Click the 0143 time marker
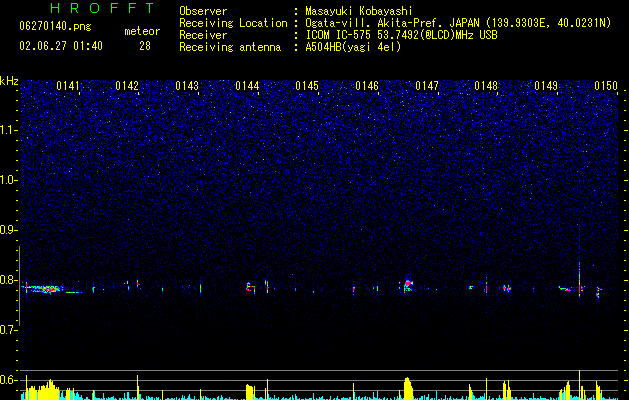This screenshot has height=400, width=629. (x=187, y=86)
